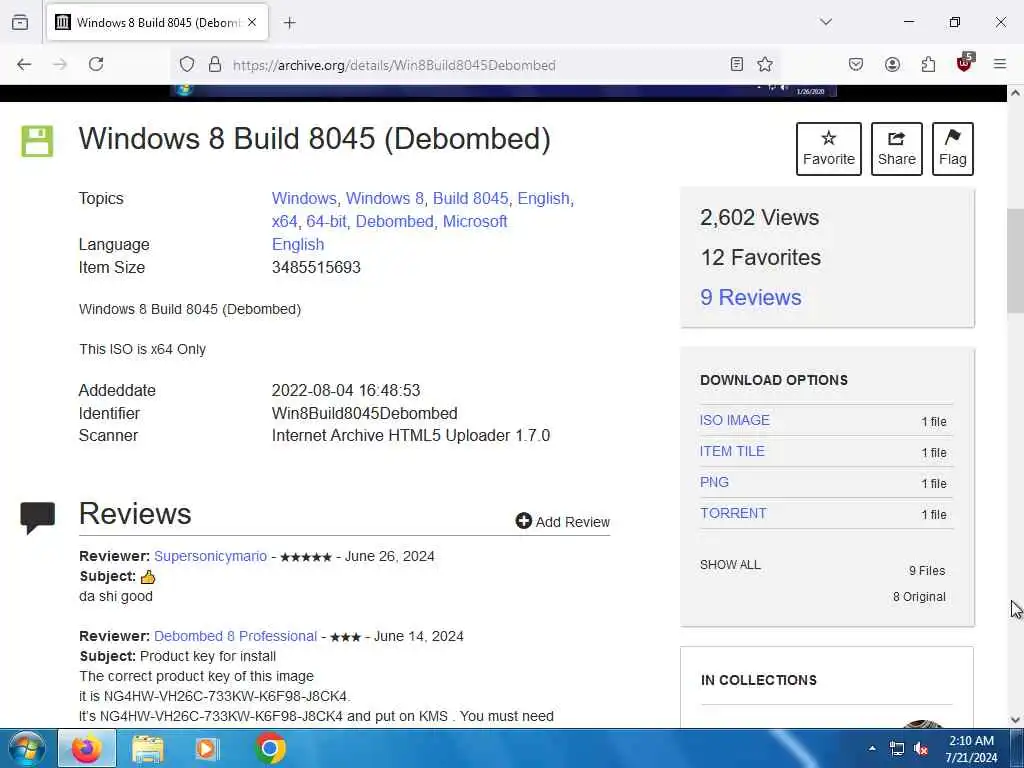Open the Pocket save icon
The width and height of the screenshot is (1024, 768).
856,64
